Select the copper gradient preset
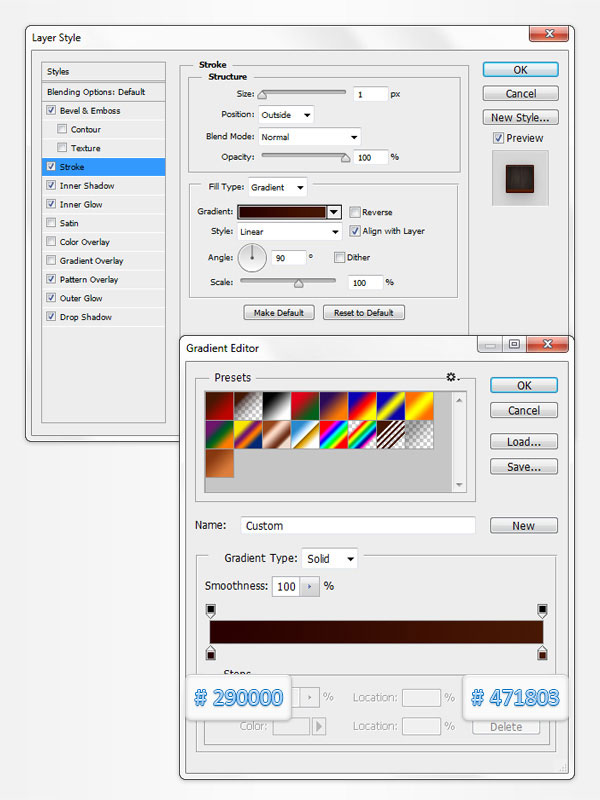 pos(277,435)
